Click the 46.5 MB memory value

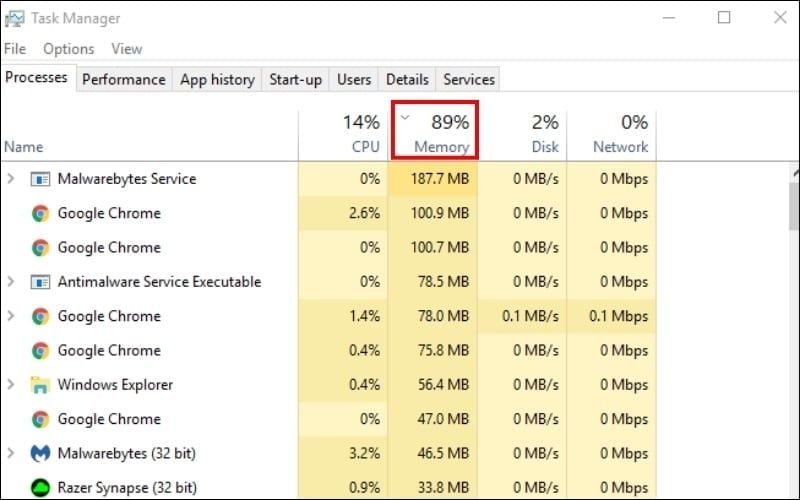click(x=443, y=453)
